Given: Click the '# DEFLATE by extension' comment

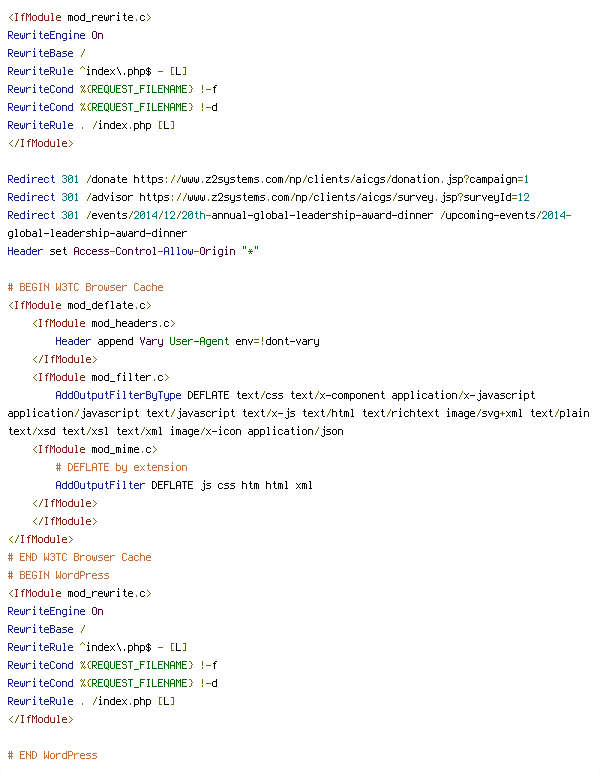Looking at the screenshot, I should tap(122, 467).
